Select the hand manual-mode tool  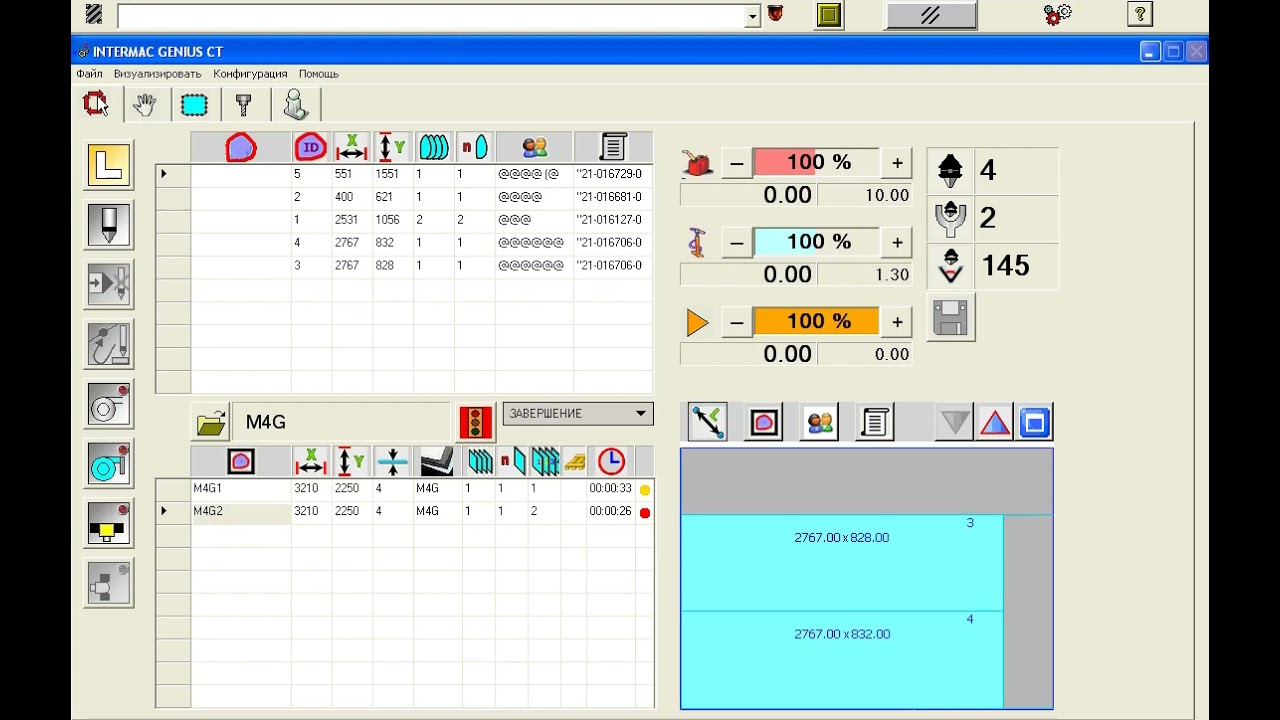point(145,104)
